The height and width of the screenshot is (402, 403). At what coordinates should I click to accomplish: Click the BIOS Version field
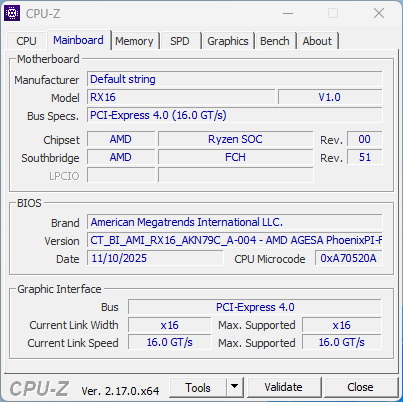tap(235, 240)
